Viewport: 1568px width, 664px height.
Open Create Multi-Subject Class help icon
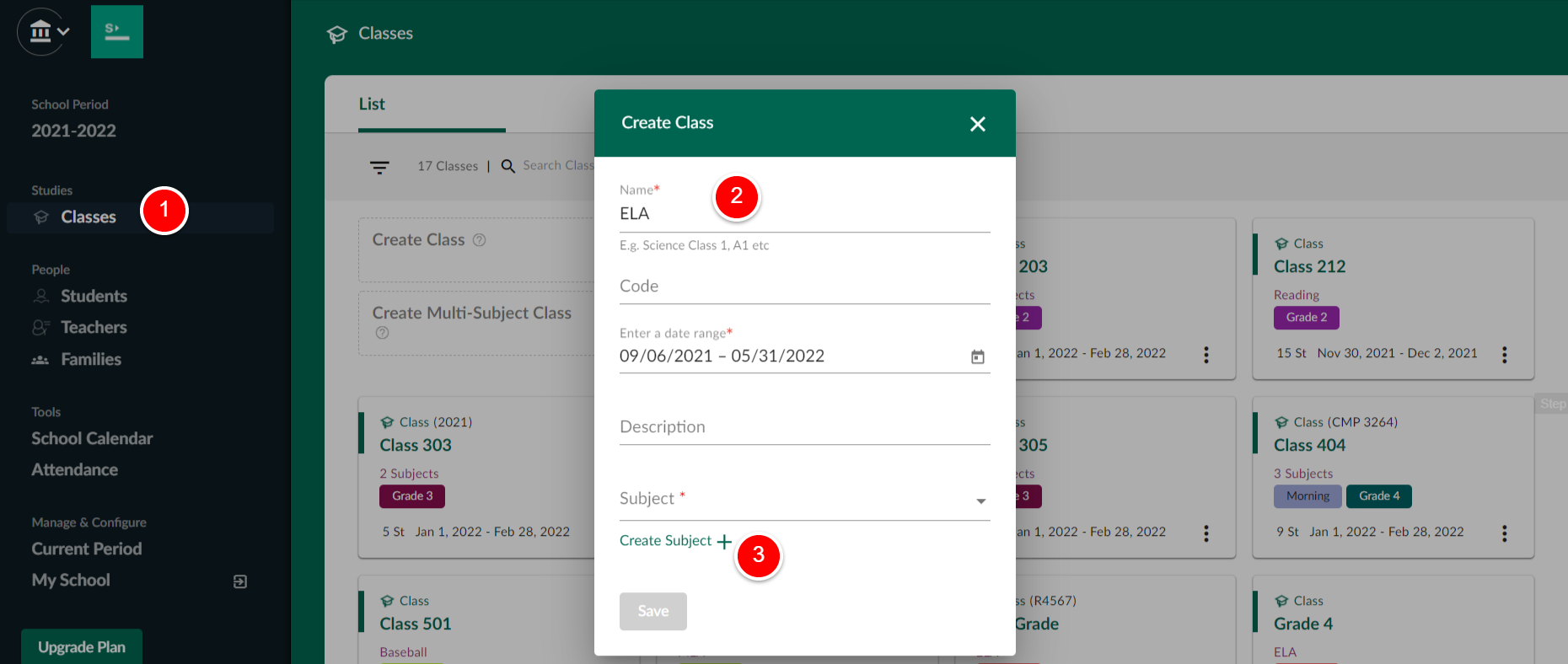383,333
